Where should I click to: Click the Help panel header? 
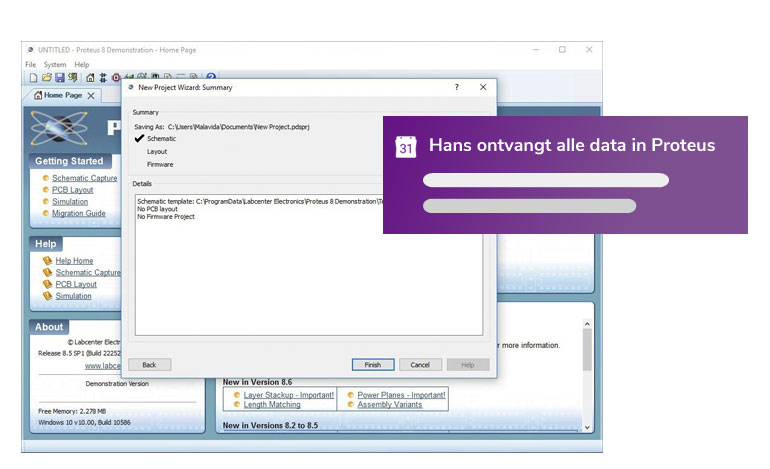[46, 244]
